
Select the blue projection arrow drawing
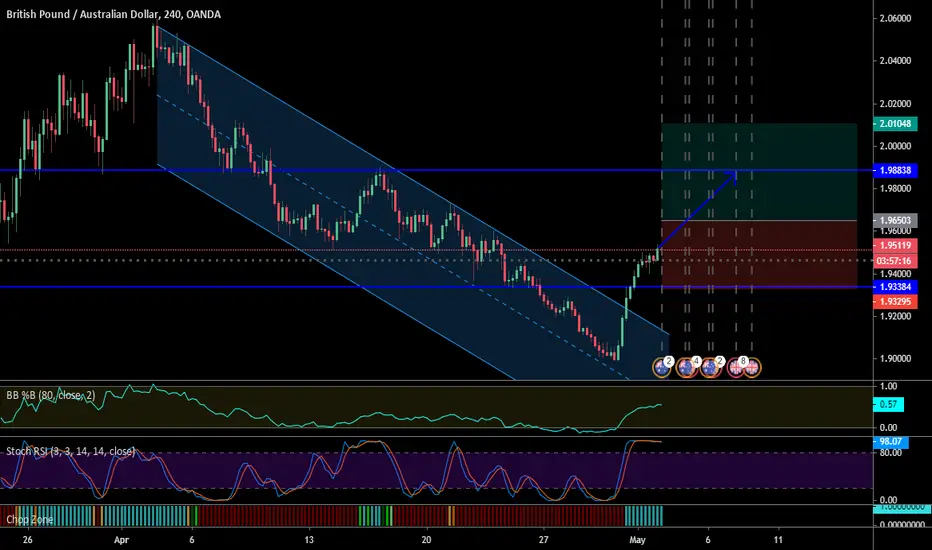coord(697,209)
